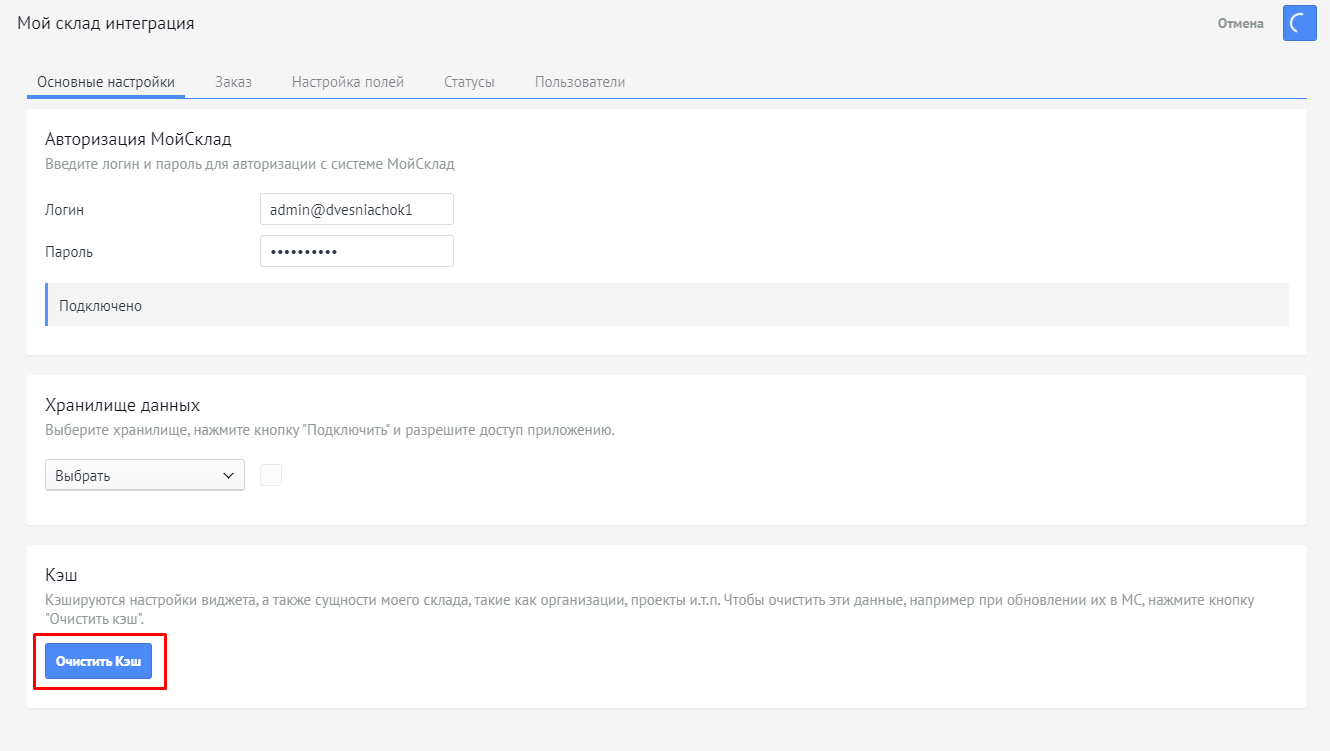Image resolution: width=1330 pixels, height=751 pixels.
Task: Toggle the square box beside Выбрать
Action: 271,476
